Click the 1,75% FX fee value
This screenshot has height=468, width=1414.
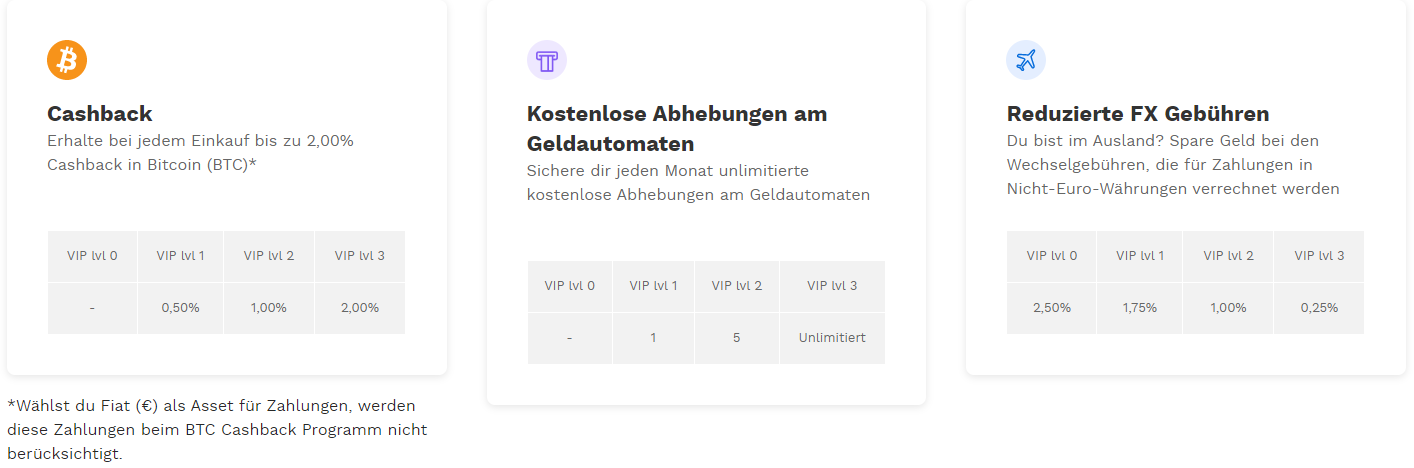pos(1140,308)
